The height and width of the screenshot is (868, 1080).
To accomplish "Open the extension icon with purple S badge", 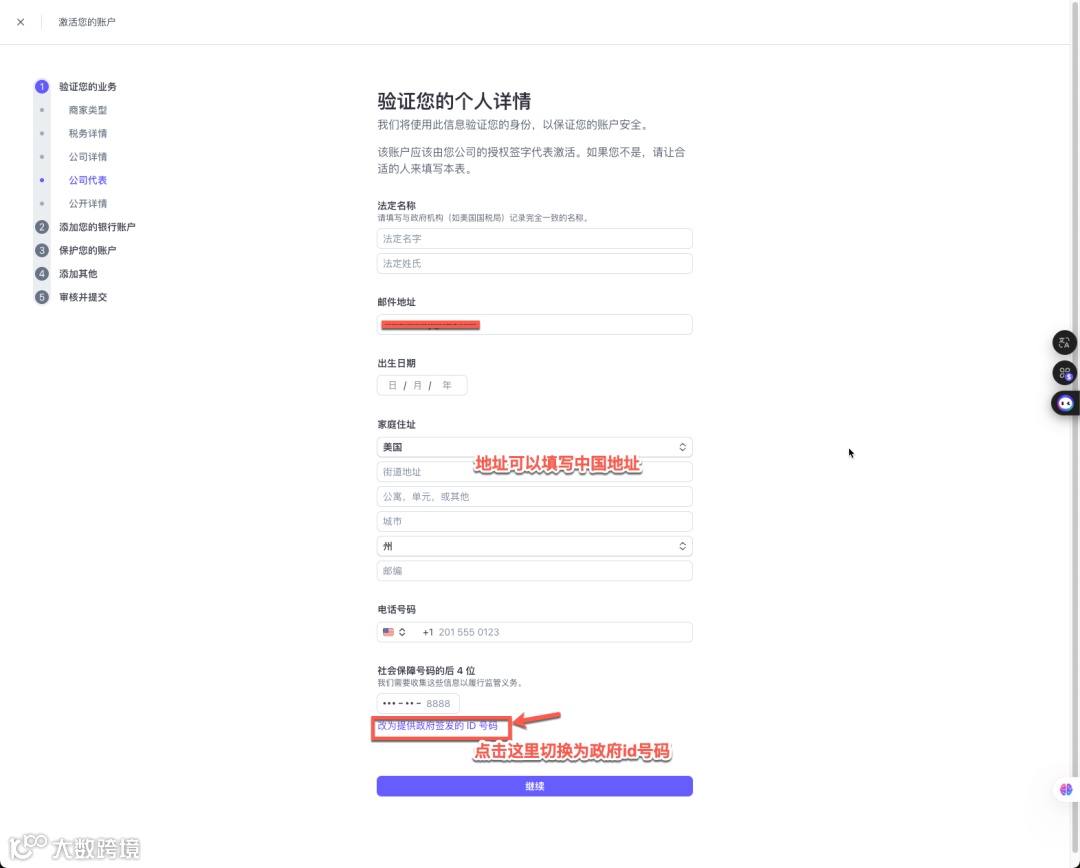I will [x=1064, y=372].
